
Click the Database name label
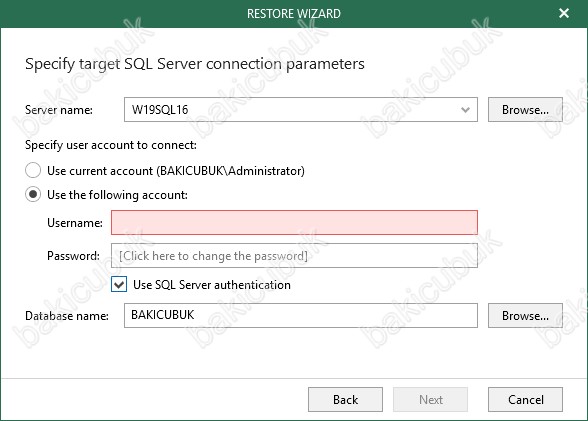click(67, 316)
